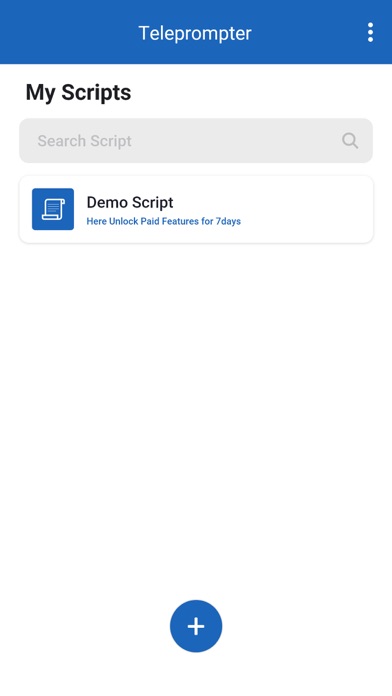Click inside the Search Script field
This screenshot has height=696, width=392.
[x=196, y=141]
